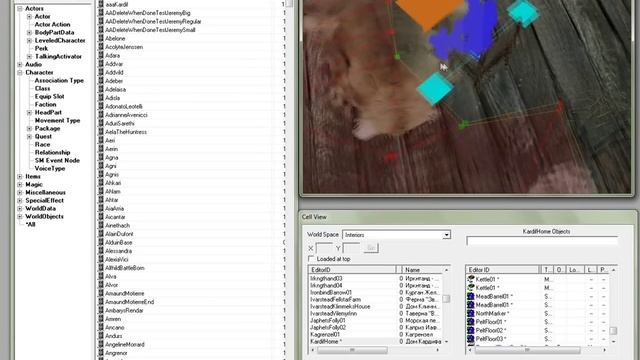Image resolution: width=640 pixels, height=360 pixels.
Task: Click the icon next to AcolyteJenssen
Action: click(101, 47)
